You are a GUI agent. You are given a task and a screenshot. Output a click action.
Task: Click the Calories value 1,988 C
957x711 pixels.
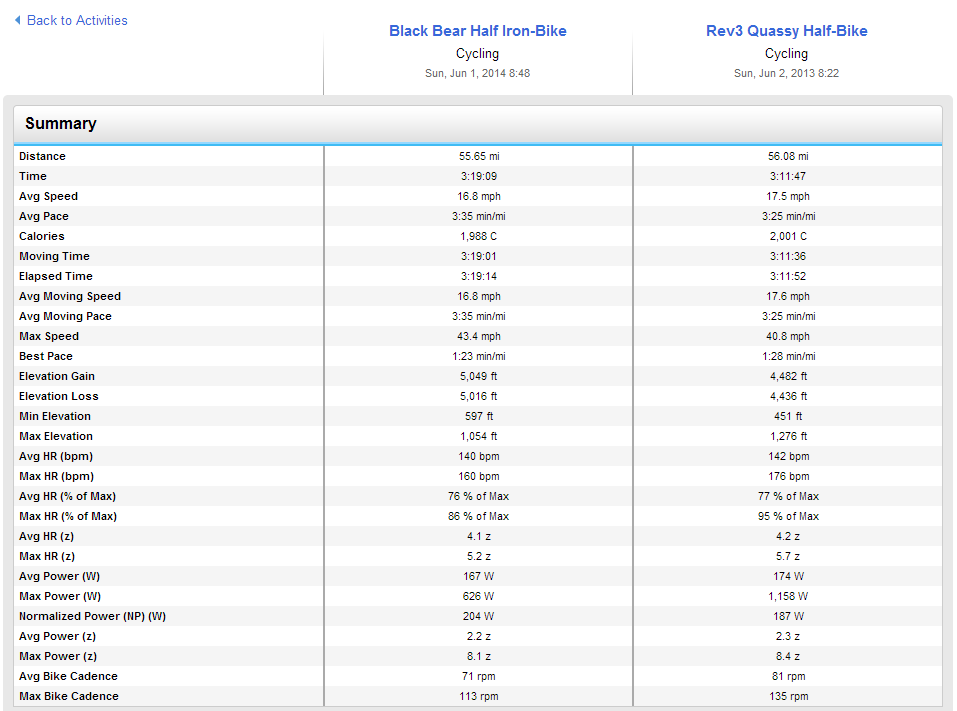tap(478, 236)
